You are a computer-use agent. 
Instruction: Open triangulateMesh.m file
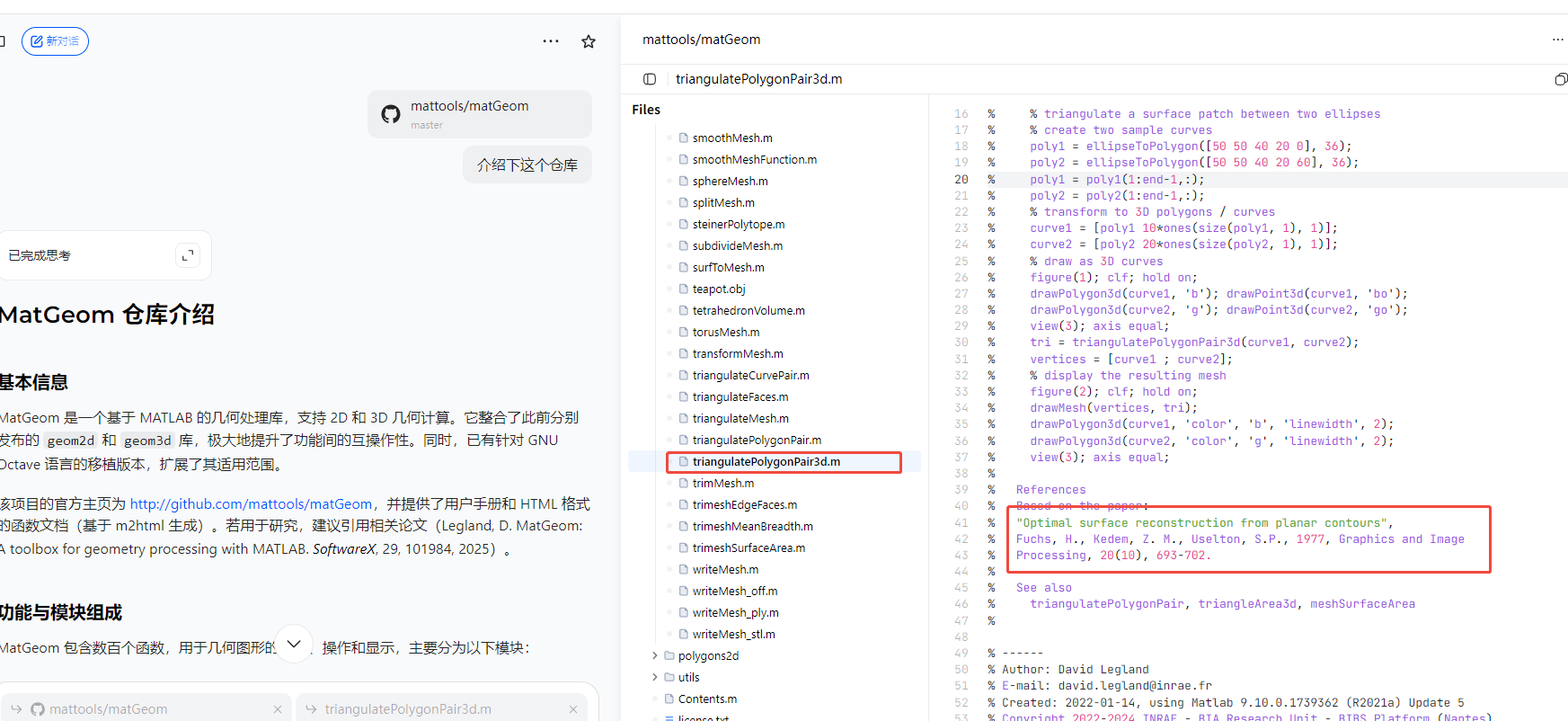coord(740,418)
